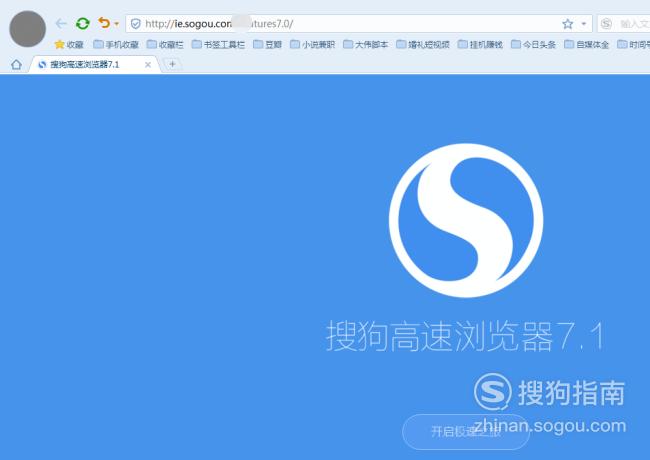The width and height of the screenshot is (650, 460).
Task: Click the Sogou search engine icon
Action: tap(606, 24)
